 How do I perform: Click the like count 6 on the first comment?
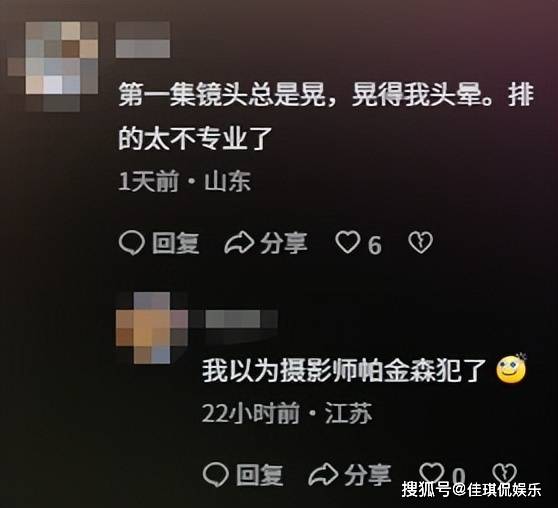(x=374, y=245)
